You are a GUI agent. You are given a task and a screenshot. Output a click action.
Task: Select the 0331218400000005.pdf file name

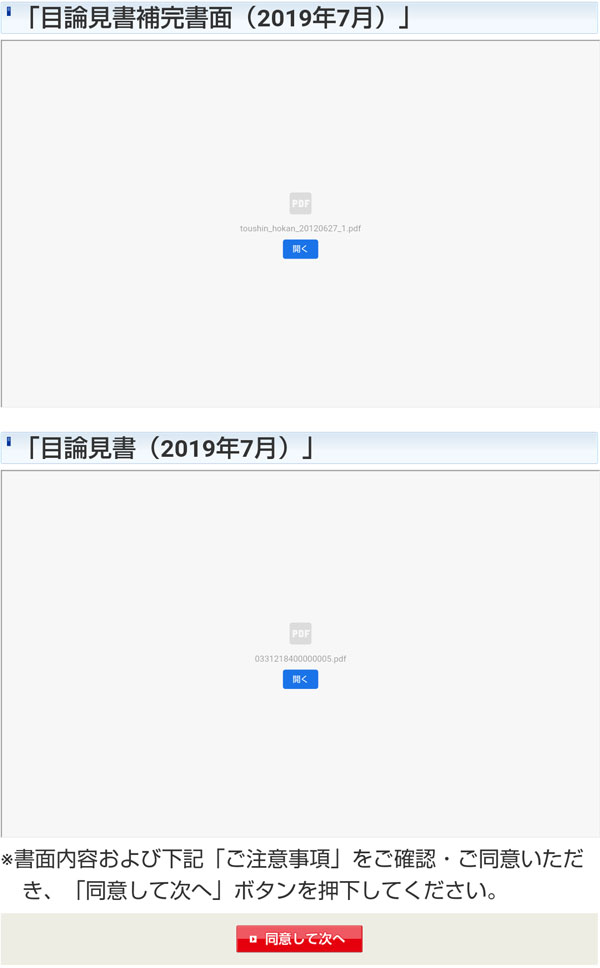pyautogui.click(x=300, y=659)
